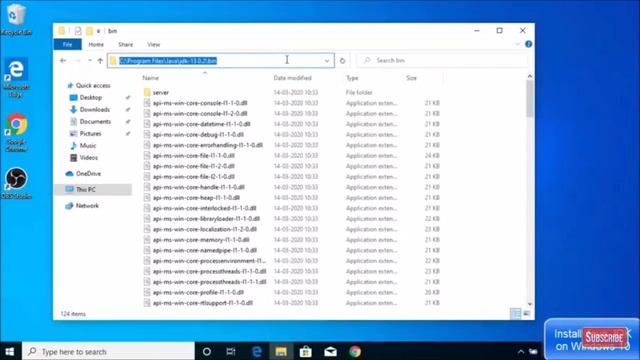
Task: Open the Recycle Bin desktop icon
Action: click(x=16, y=19)
